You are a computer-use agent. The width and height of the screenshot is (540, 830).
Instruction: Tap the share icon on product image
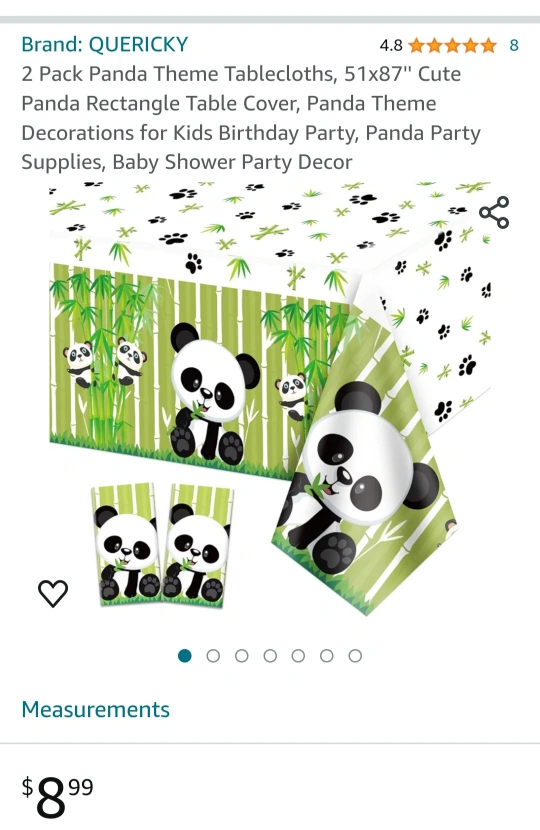pyautogui.click(x=494, y=212)
